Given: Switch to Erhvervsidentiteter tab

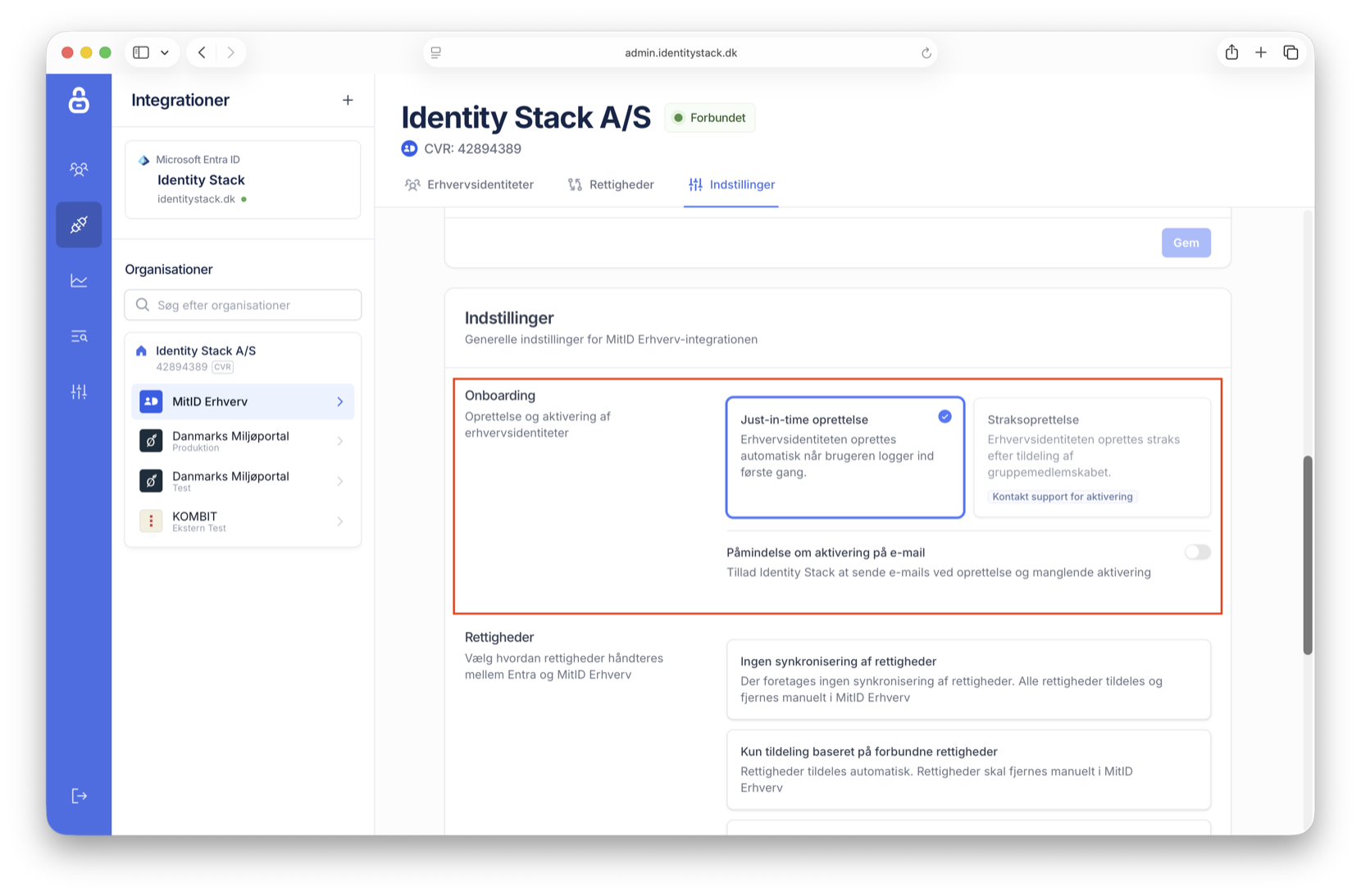Looking at the screenshot, I should 469,184.
